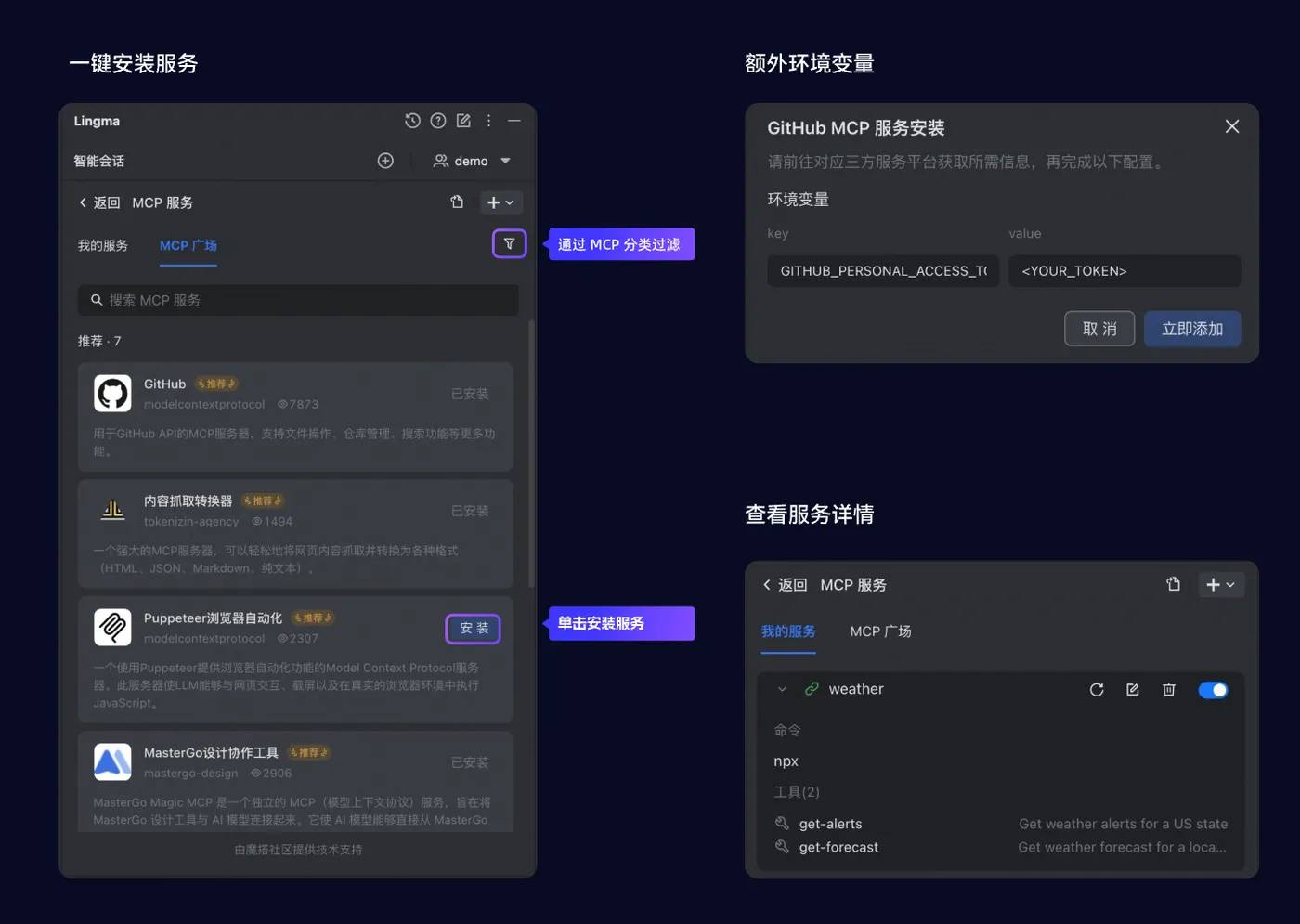Image resolution: width=1300 pixels, height=924 pixels.
Task: Click the view count 7873 on GitHub card
Action: point(298,404)
